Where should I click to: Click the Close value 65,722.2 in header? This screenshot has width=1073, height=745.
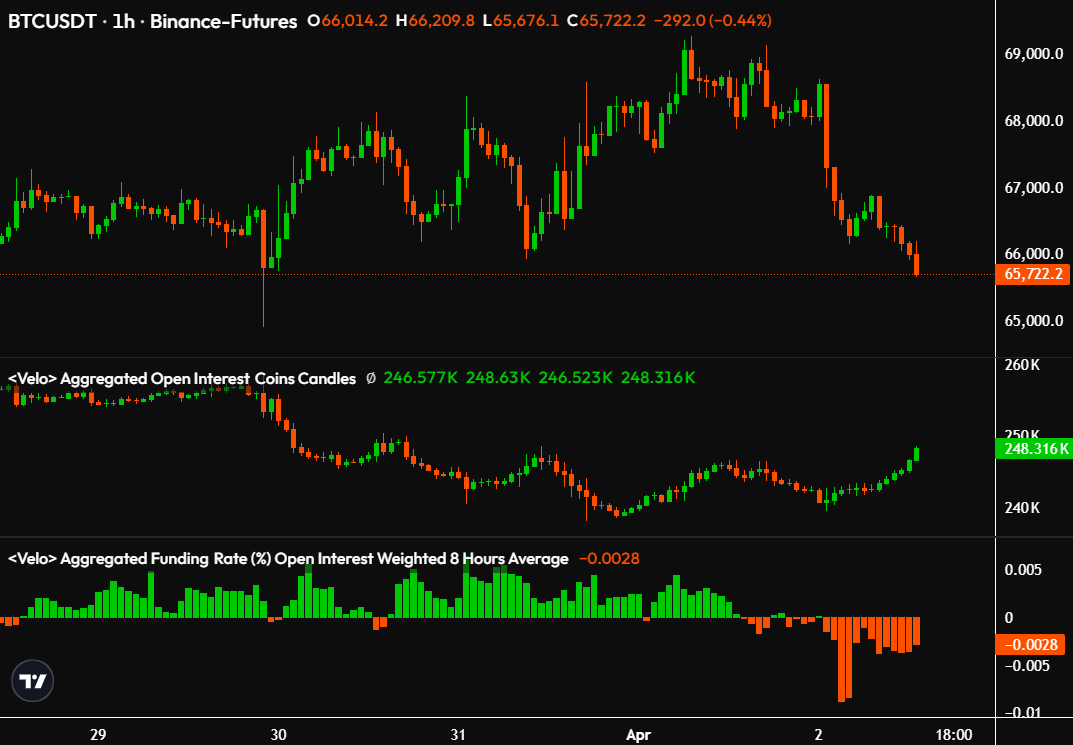click(x=612, y=21)
